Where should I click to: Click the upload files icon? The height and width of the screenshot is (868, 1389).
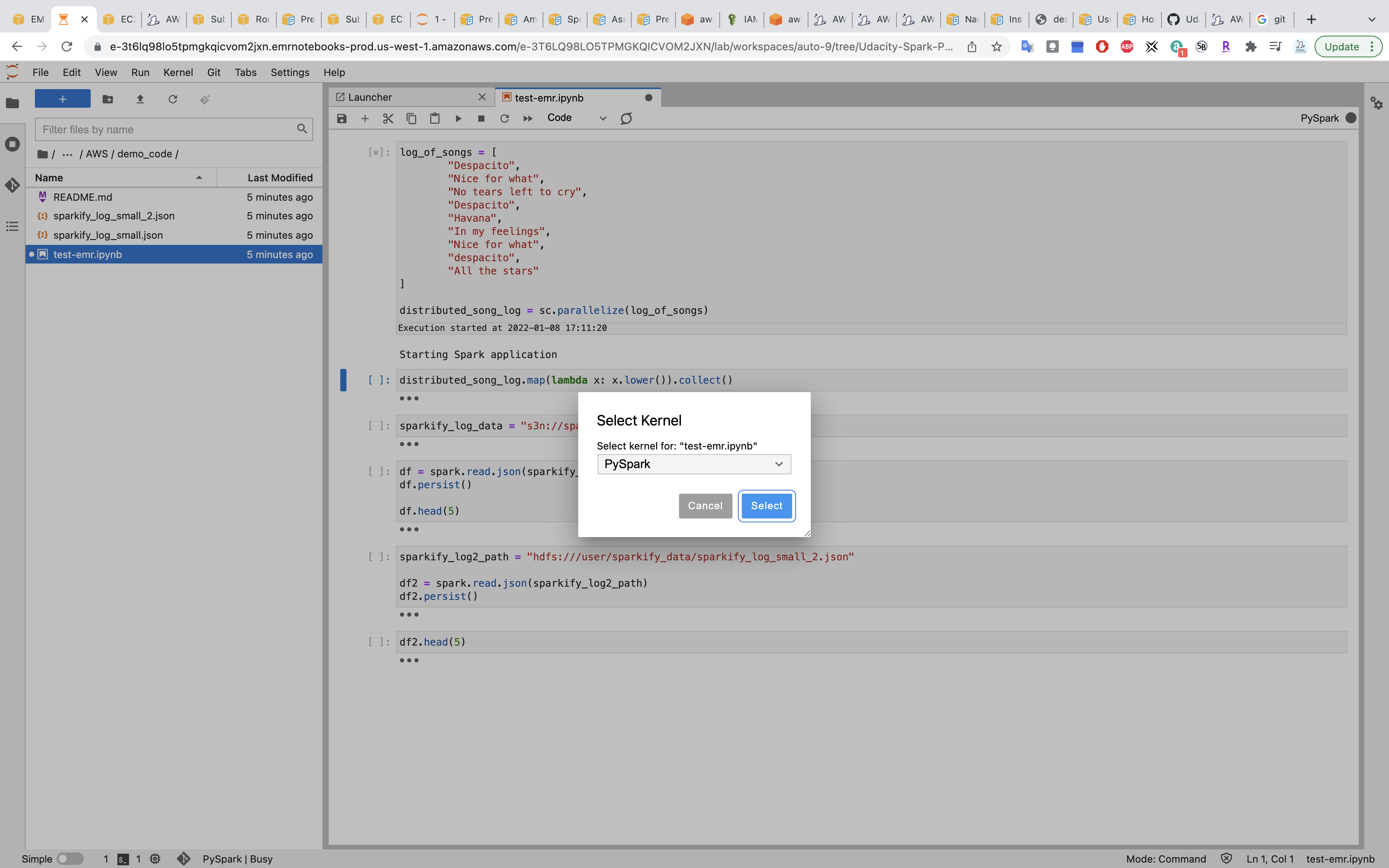coord(140,99)
